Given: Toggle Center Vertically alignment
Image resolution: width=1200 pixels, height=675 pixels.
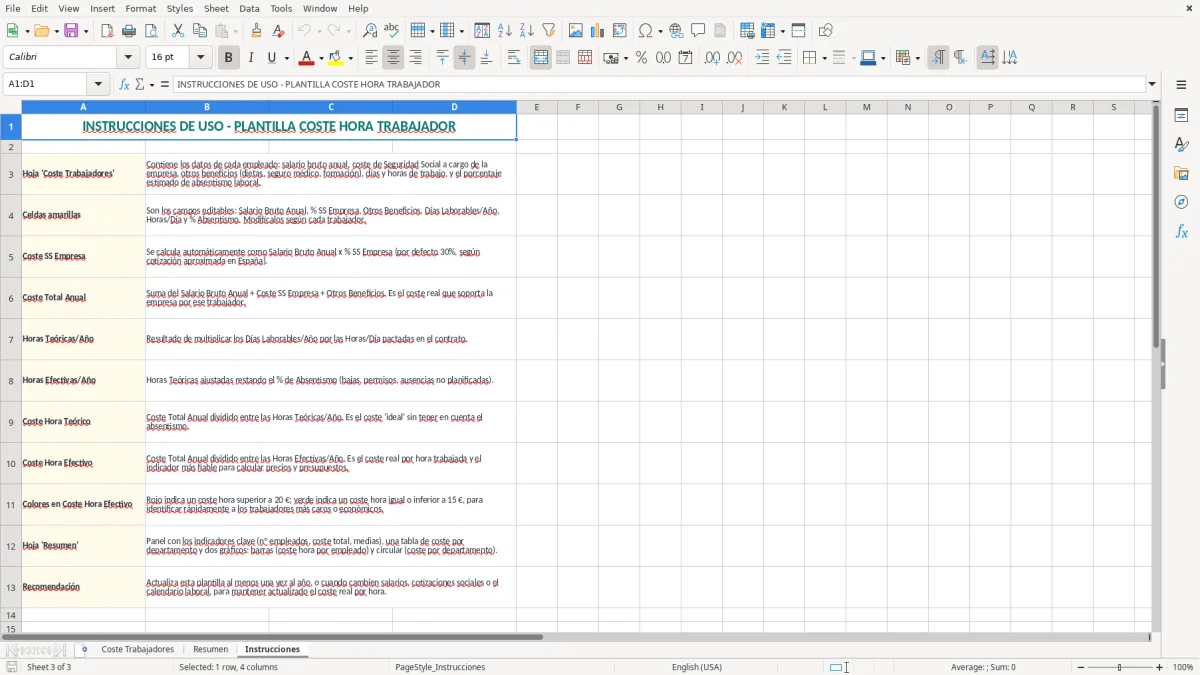Looking at the screenshot, I should 464,58.
